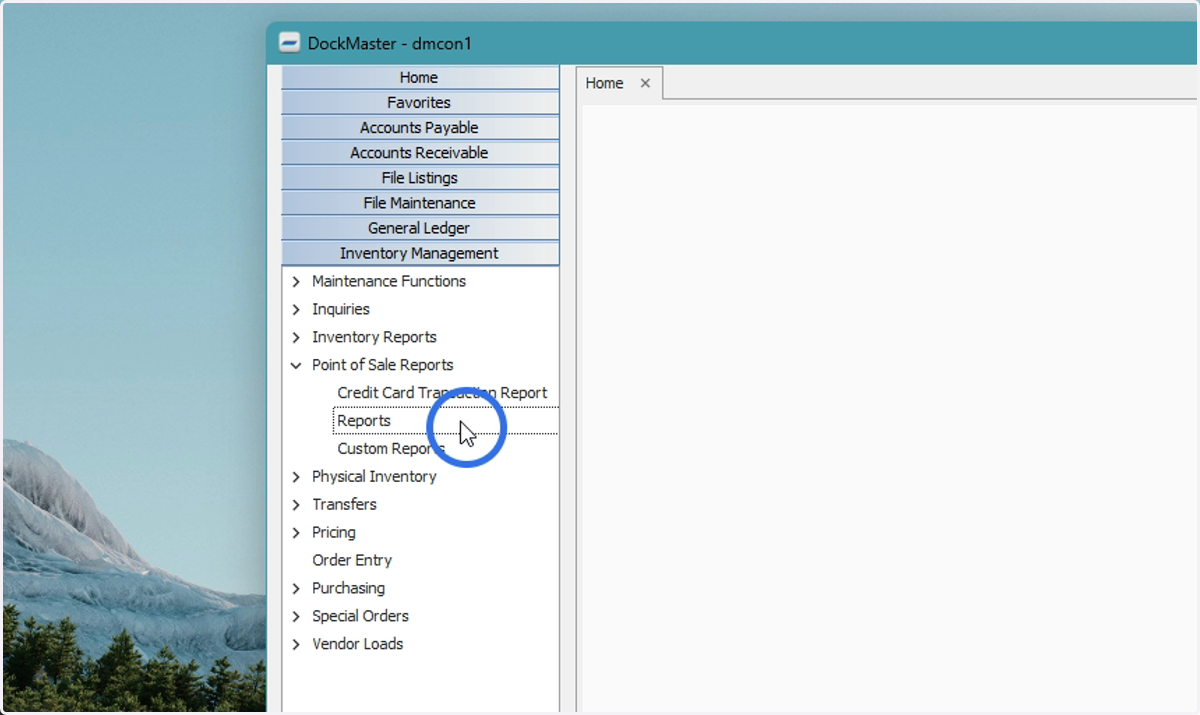This screenshot has height=715, width=1200.
Task: Select the Physical Inventory tree item
Action: click(x=374, y=476)
